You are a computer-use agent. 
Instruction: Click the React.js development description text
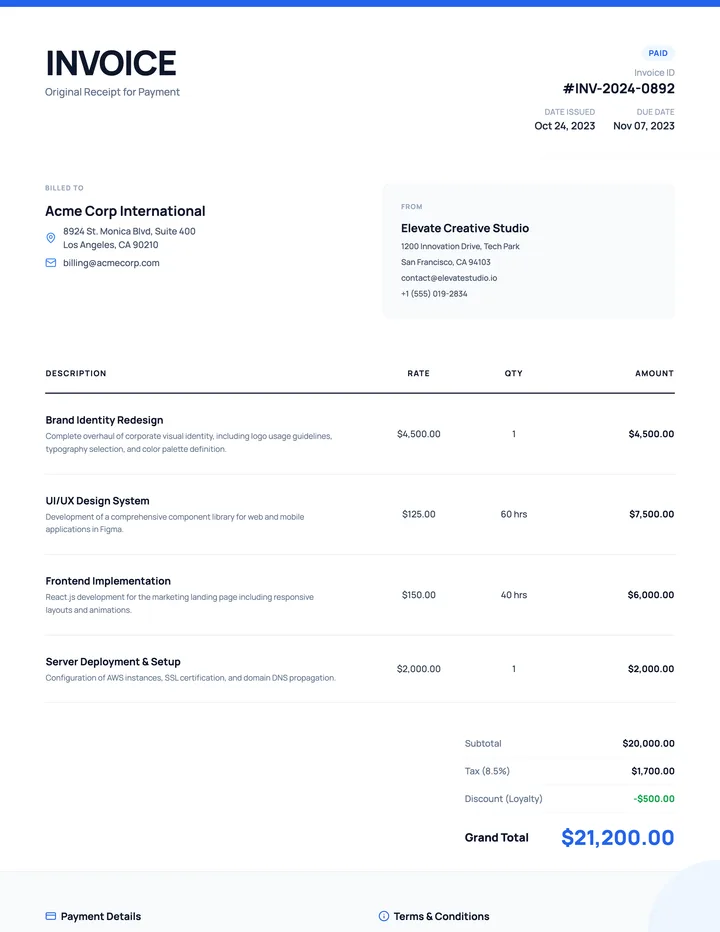(180, 604)
